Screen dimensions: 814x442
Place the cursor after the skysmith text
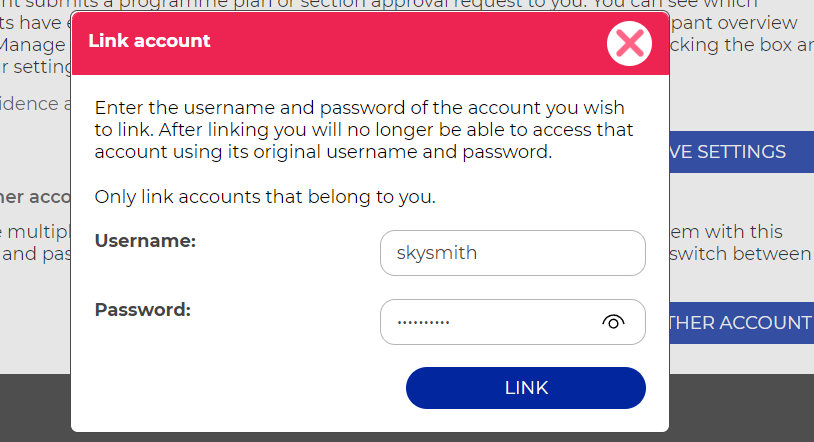tap(479, 253)
